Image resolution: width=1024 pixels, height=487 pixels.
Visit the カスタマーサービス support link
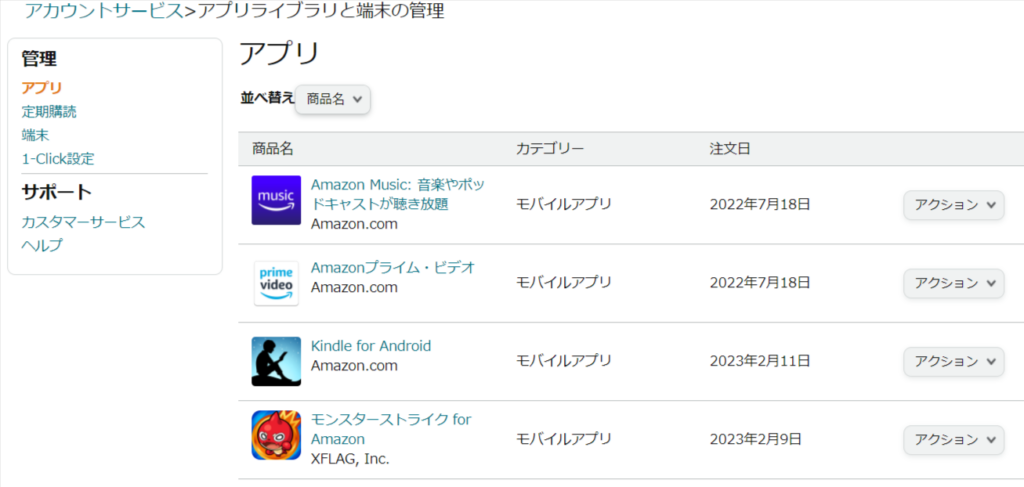coord(84,222)
